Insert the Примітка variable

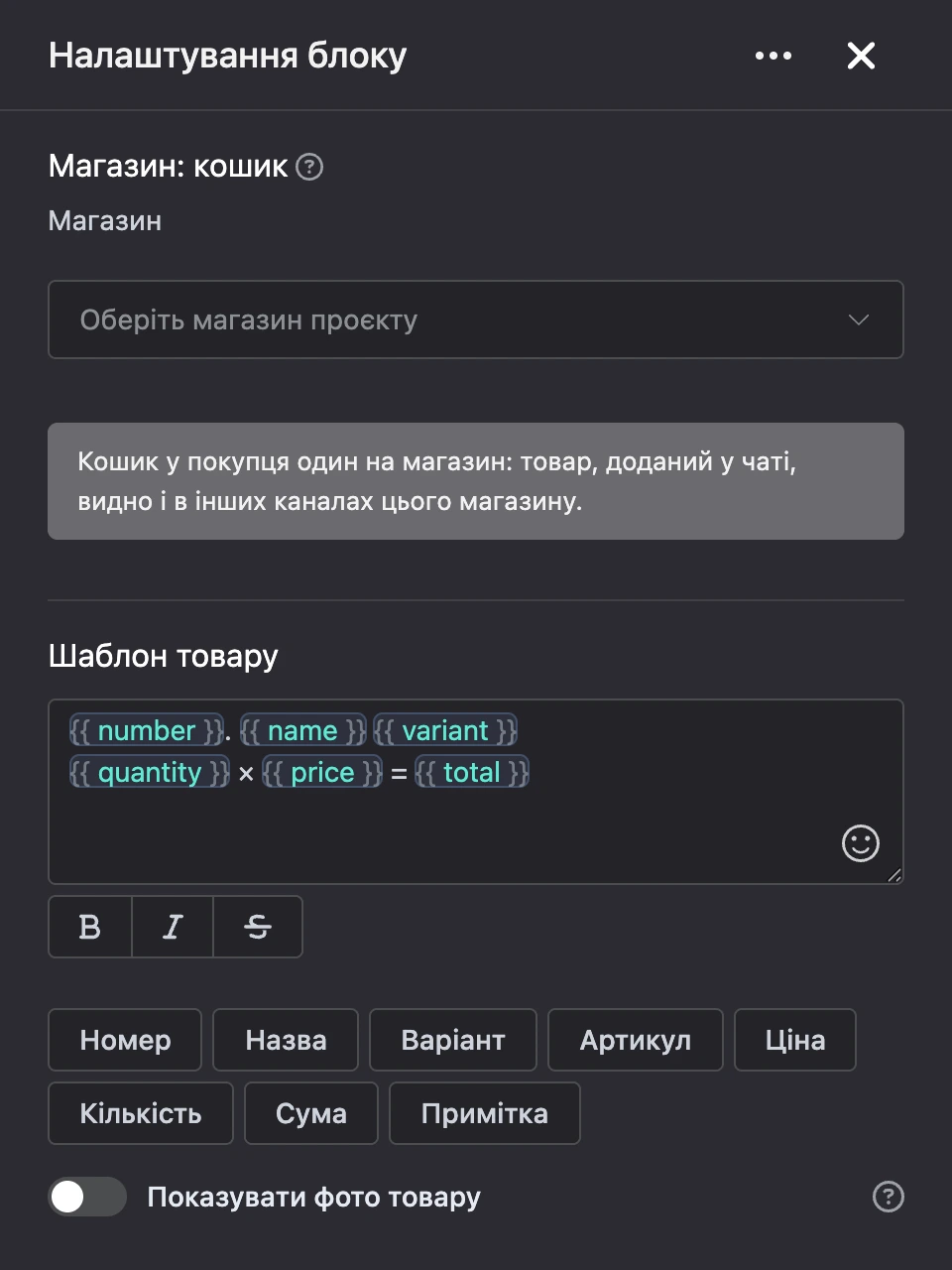point(485,1113)
